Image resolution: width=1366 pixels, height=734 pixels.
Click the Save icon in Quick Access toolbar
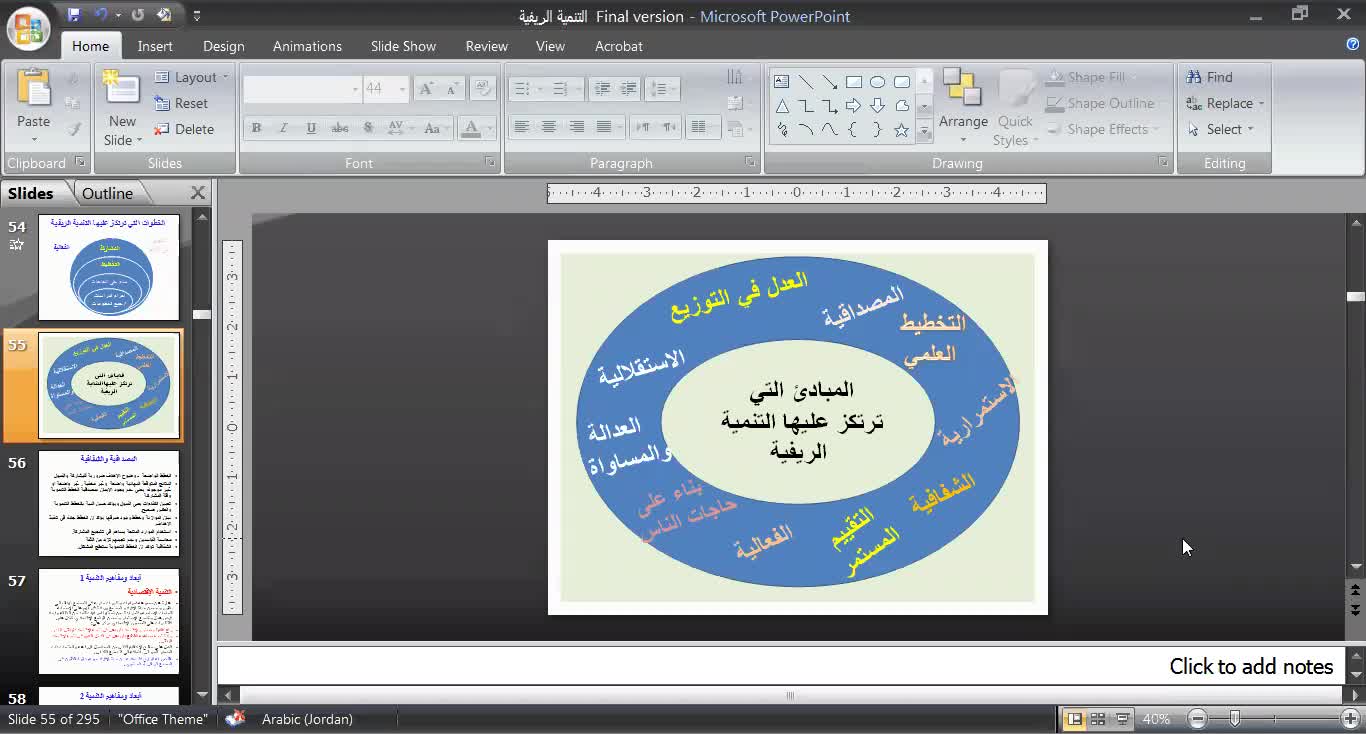pyautogui.click(x=74, y=15)
